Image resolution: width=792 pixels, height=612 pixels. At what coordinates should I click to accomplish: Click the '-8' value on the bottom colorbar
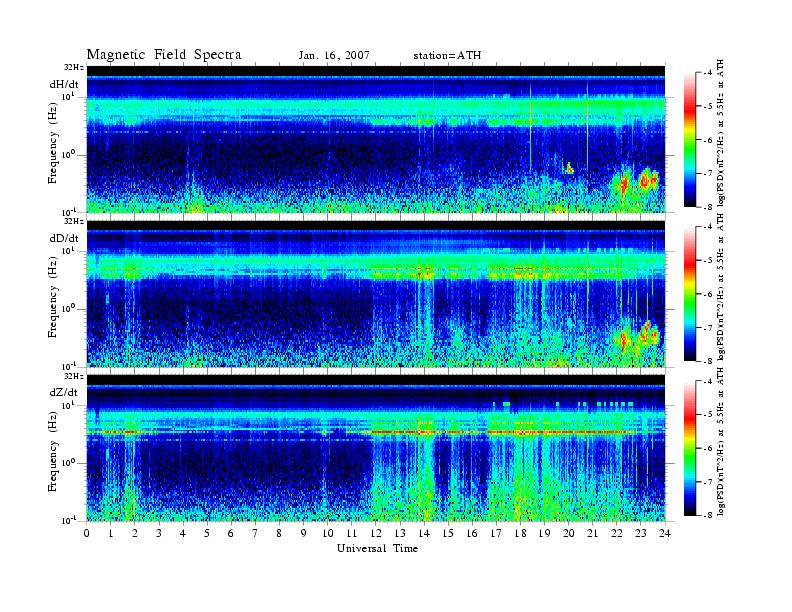(x=708, y=515)
